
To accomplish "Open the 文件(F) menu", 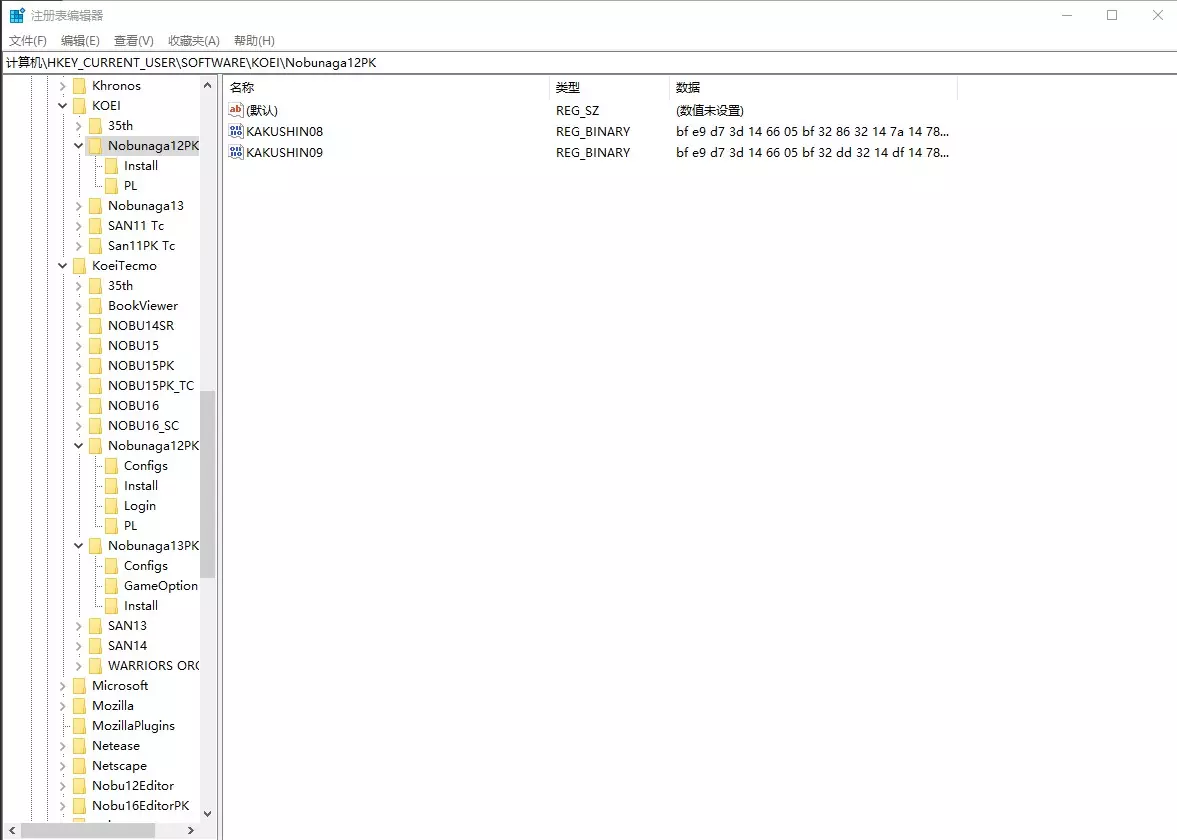I will pyautogui.click(x=28, y=41).
